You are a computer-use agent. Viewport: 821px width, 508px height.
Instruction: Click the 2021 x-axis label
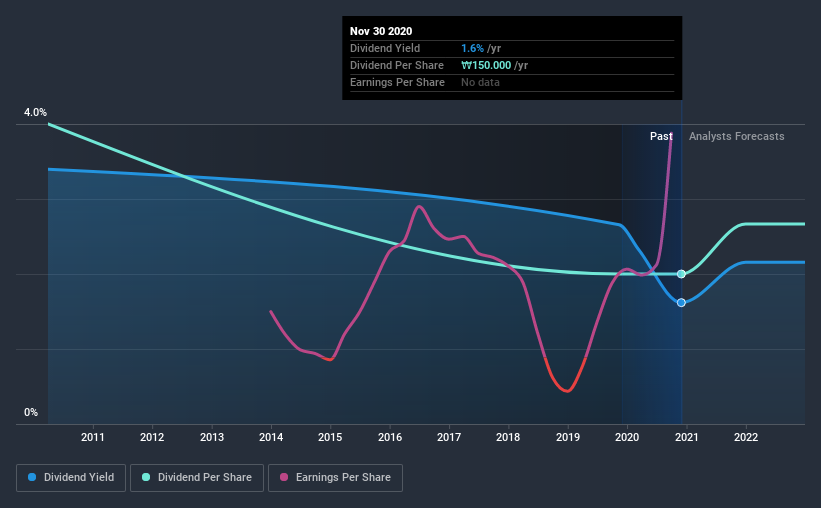(x=687, y=437)
